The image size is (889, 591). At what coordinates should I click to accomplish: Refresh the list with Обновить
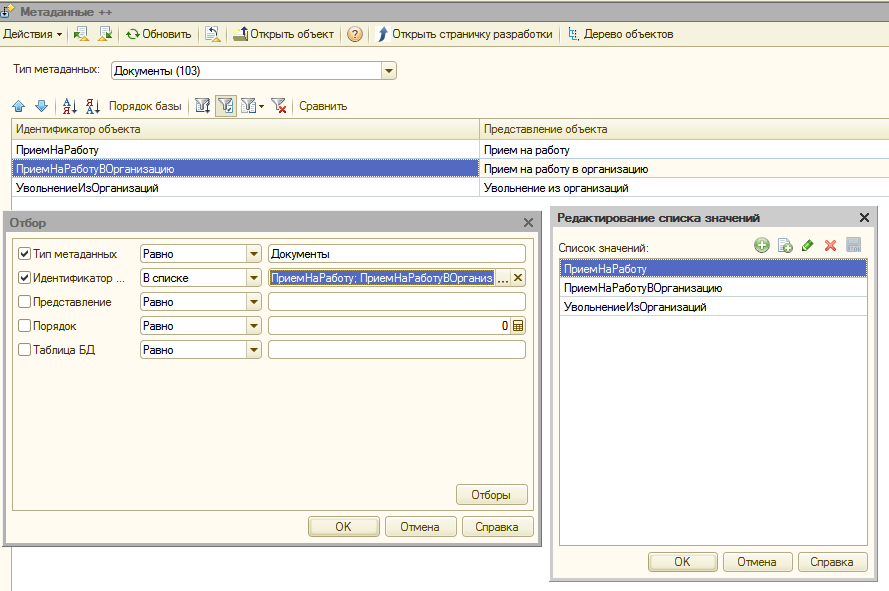click(159, 34)
